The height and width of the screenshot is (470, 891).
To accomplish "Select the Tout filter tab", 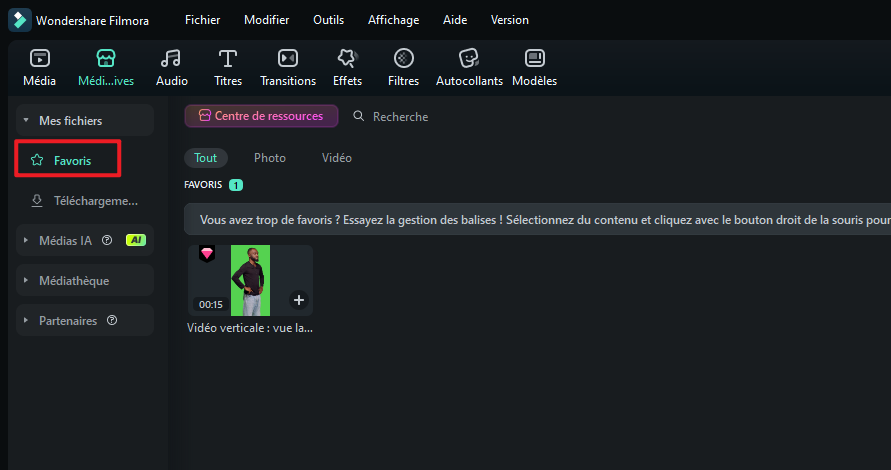I will tap(206, 158).
